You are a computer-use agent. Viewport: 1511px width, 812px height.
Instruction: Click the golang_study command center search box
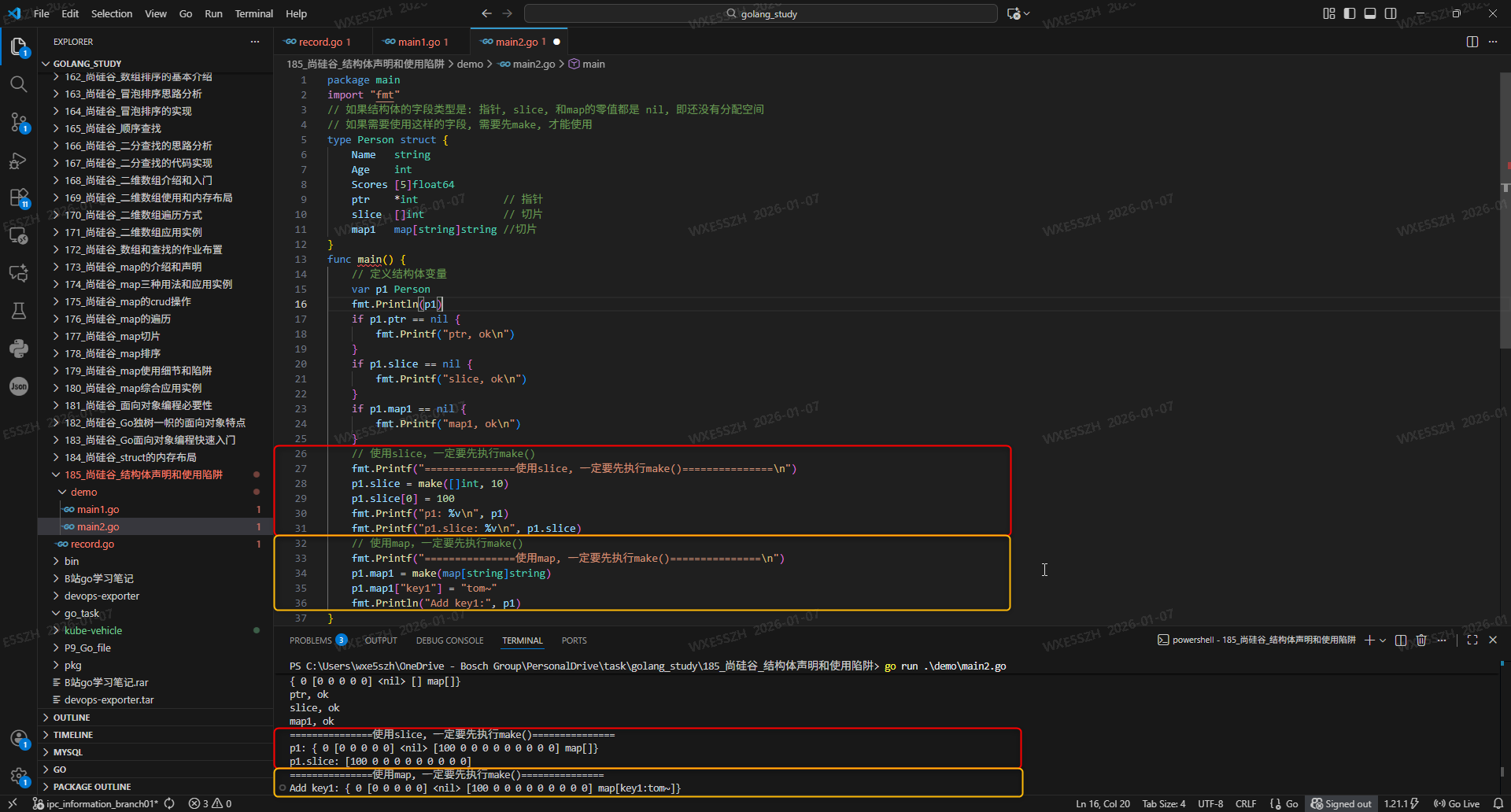(760, 13)
